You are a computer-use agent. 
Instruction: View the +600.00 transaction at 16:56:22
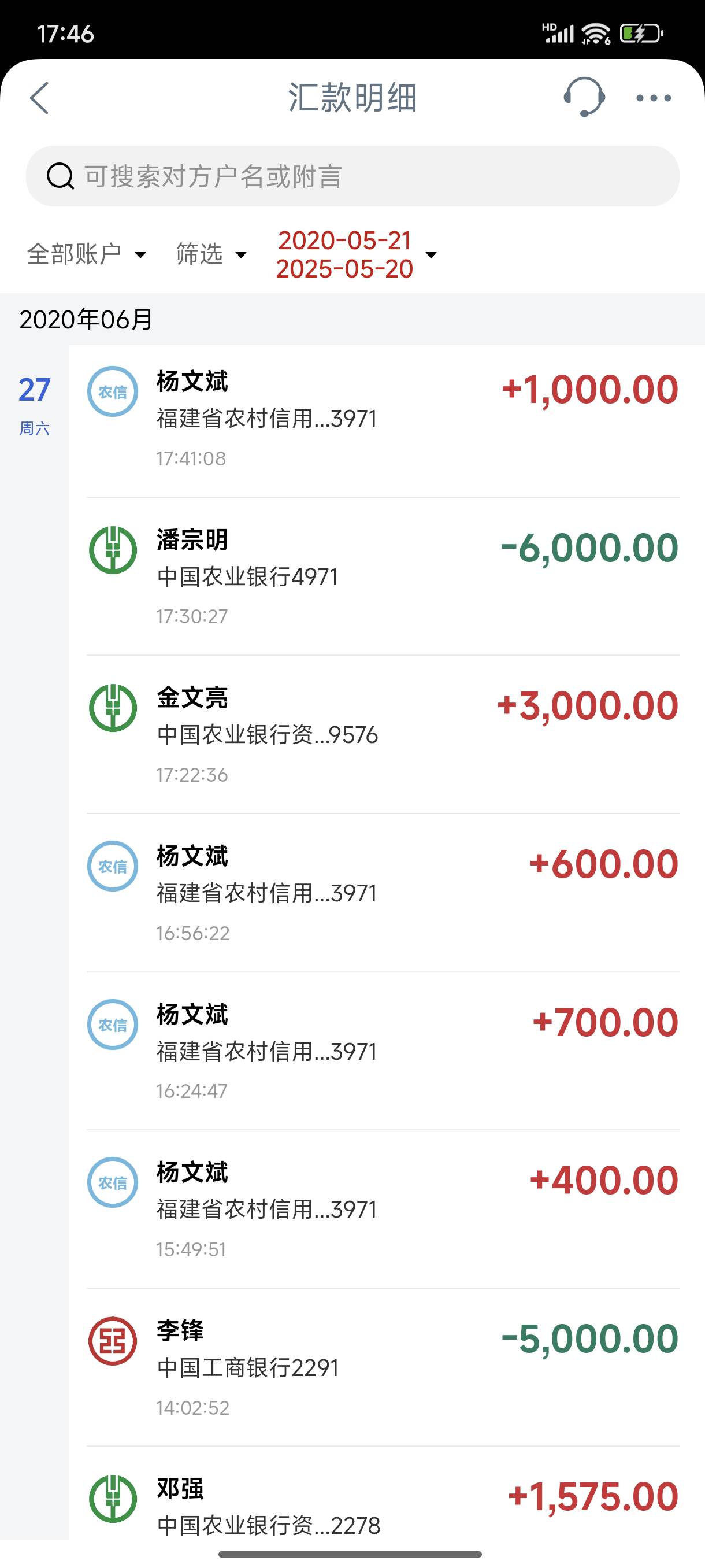383,893
